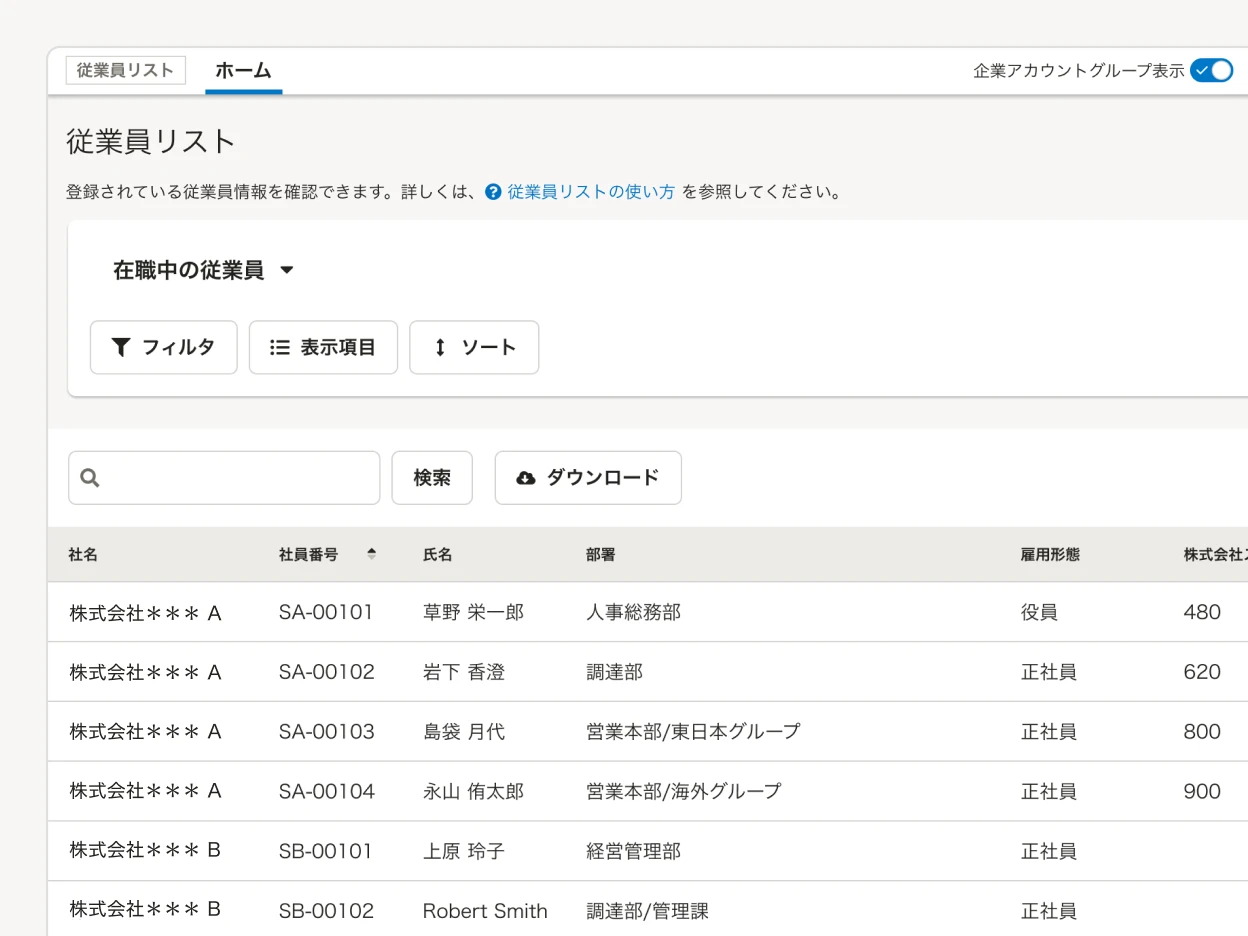Open the 表示項目 button
The height and width of the screenshot is (936, 1248).
(323, 347)
